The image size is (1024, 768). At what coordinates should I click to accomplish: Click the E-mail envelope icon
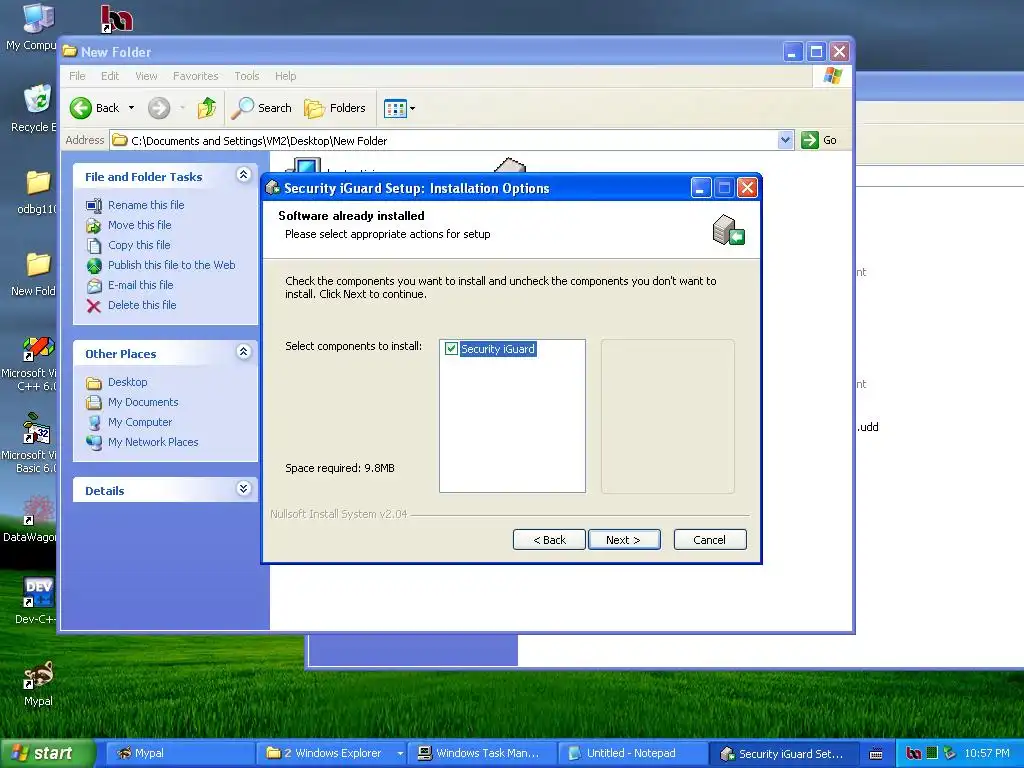pos(95,285)
